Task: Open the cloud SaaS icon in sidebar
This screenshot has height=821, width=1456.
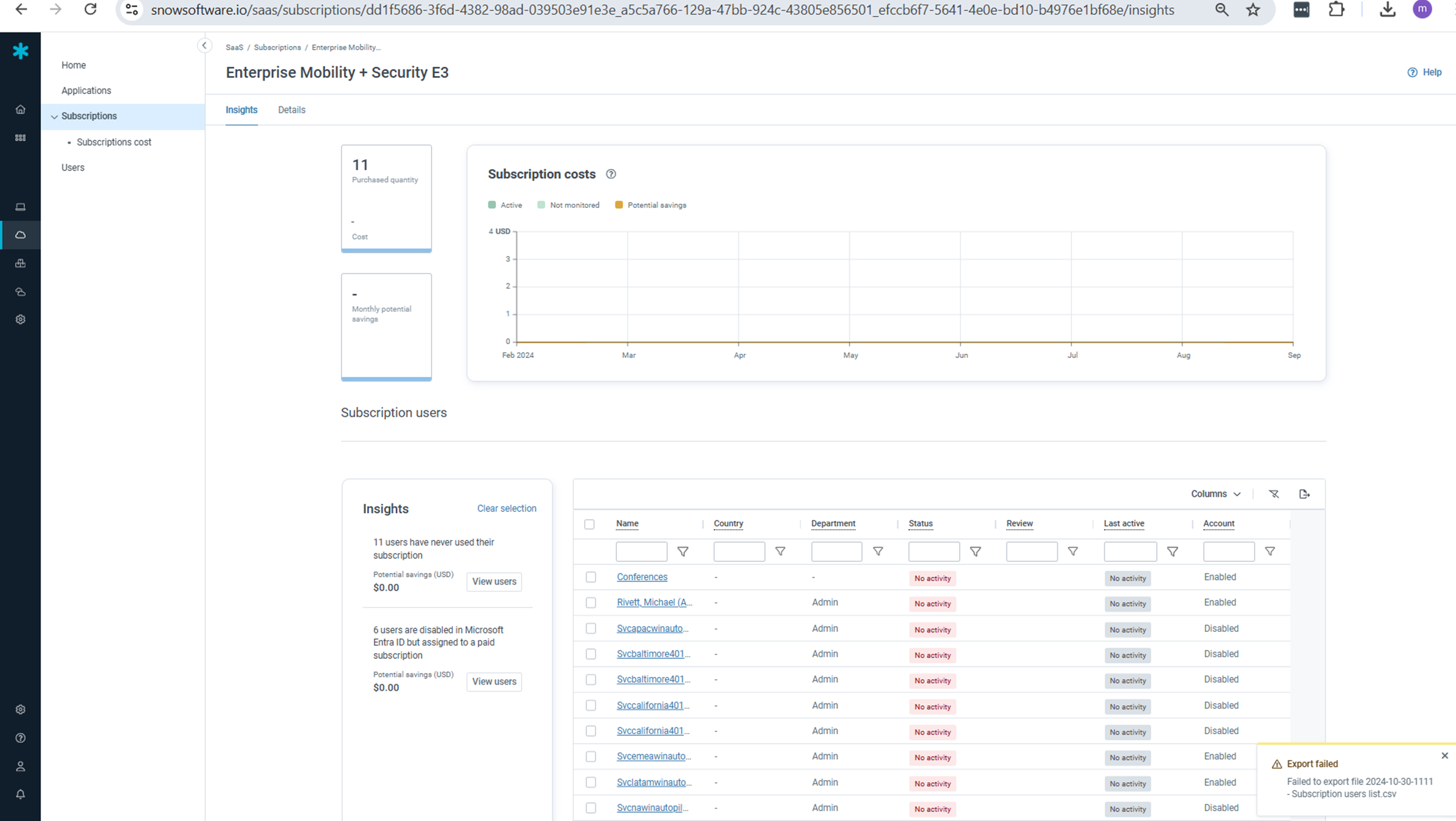Action: (20, 235)
